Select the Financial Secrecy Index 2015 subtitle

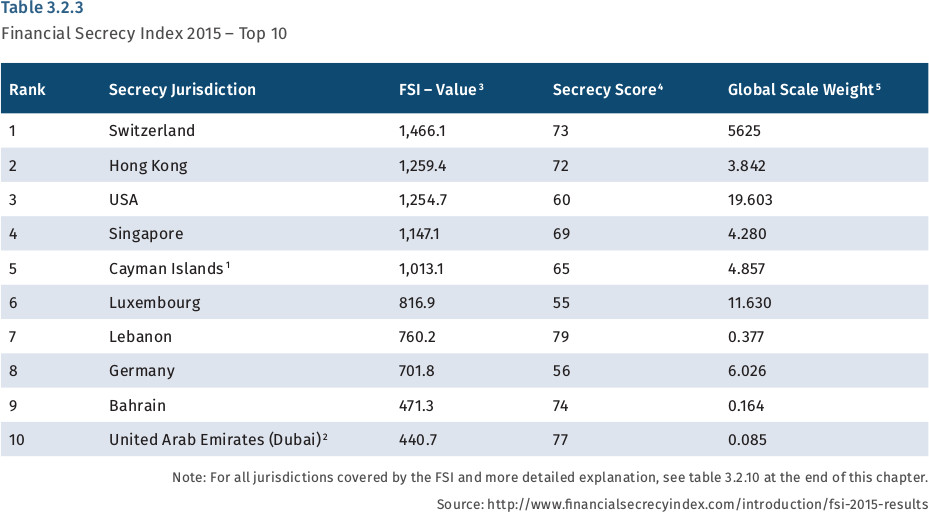(146, 32)
